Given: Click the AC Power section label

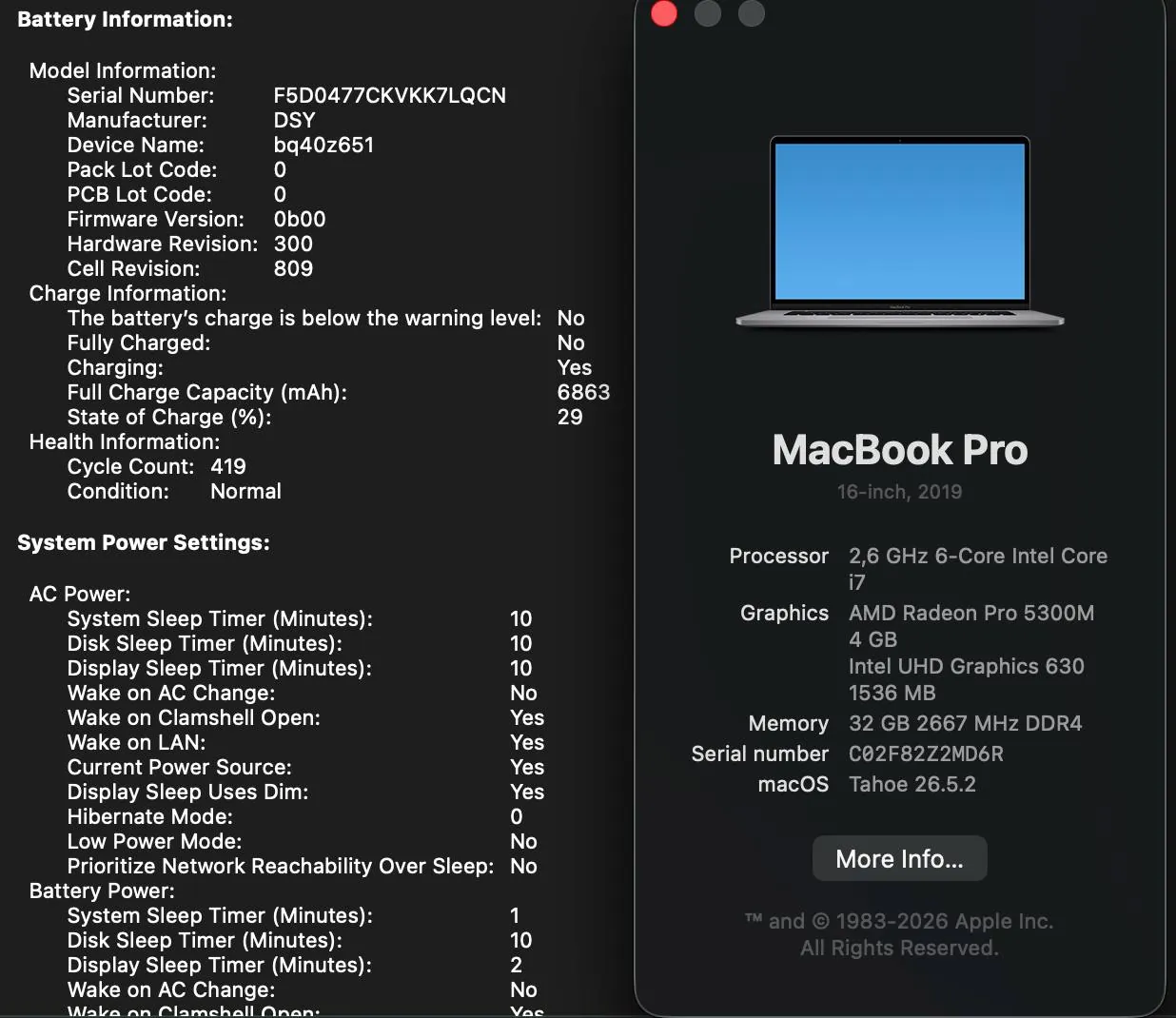Looking at the screenshot, I should [80, 594].
